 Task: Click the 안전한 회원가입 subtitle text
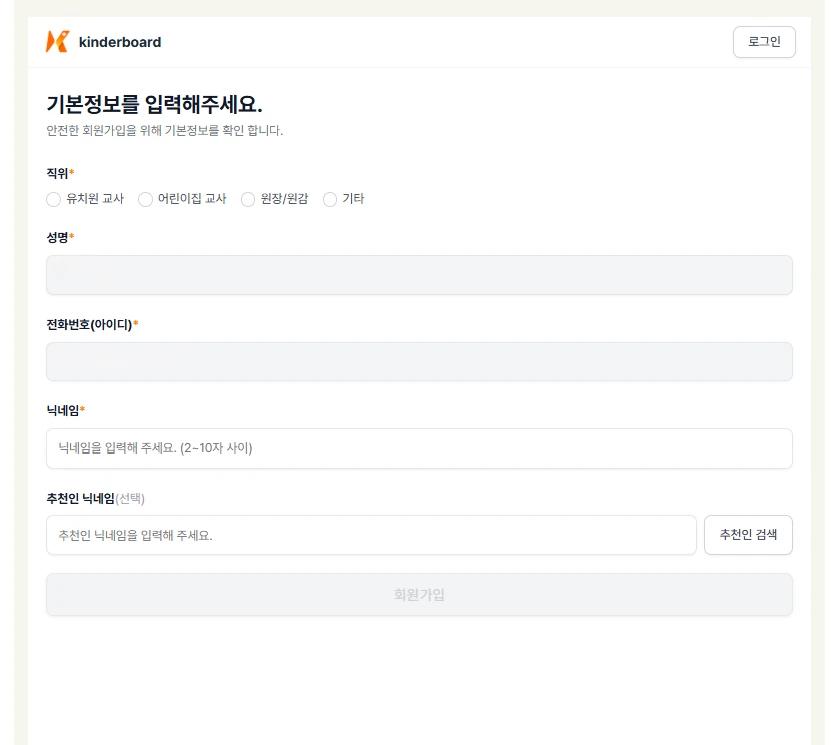tap(164, 130)
